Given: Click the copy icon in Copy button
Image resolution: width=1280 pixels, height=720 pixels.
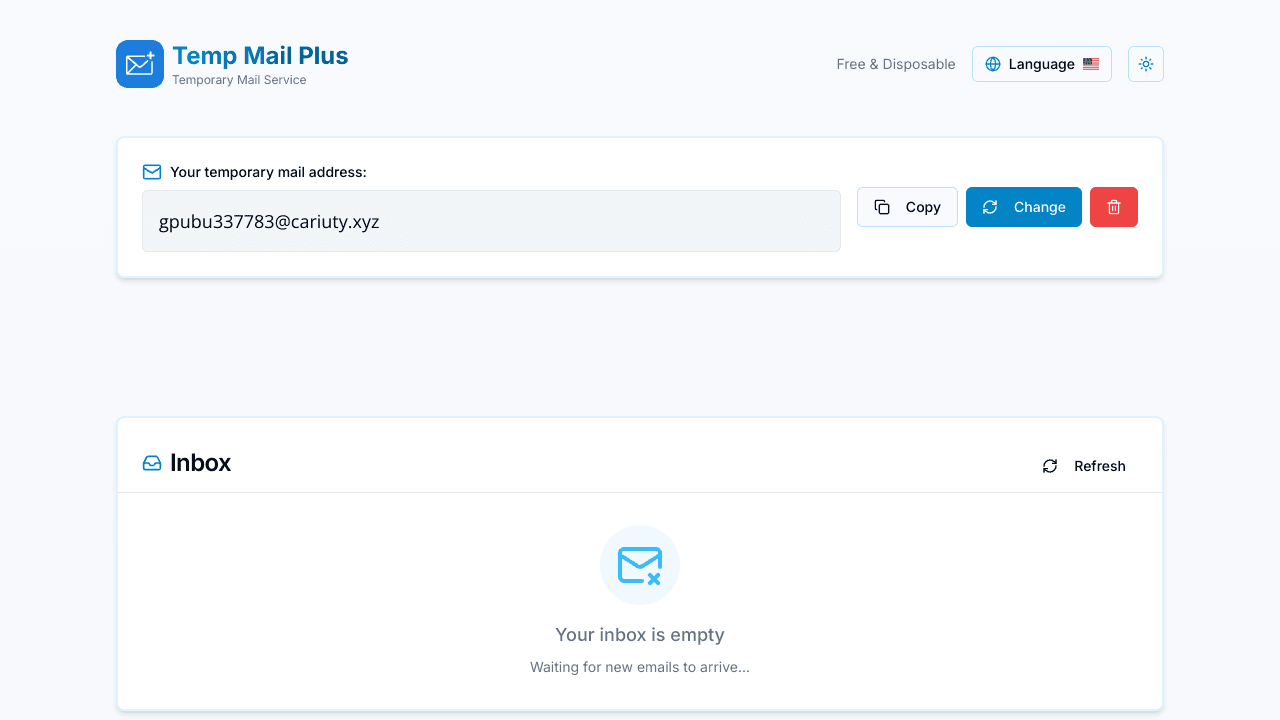Looking at the screenshot, I should click(882, 207).
